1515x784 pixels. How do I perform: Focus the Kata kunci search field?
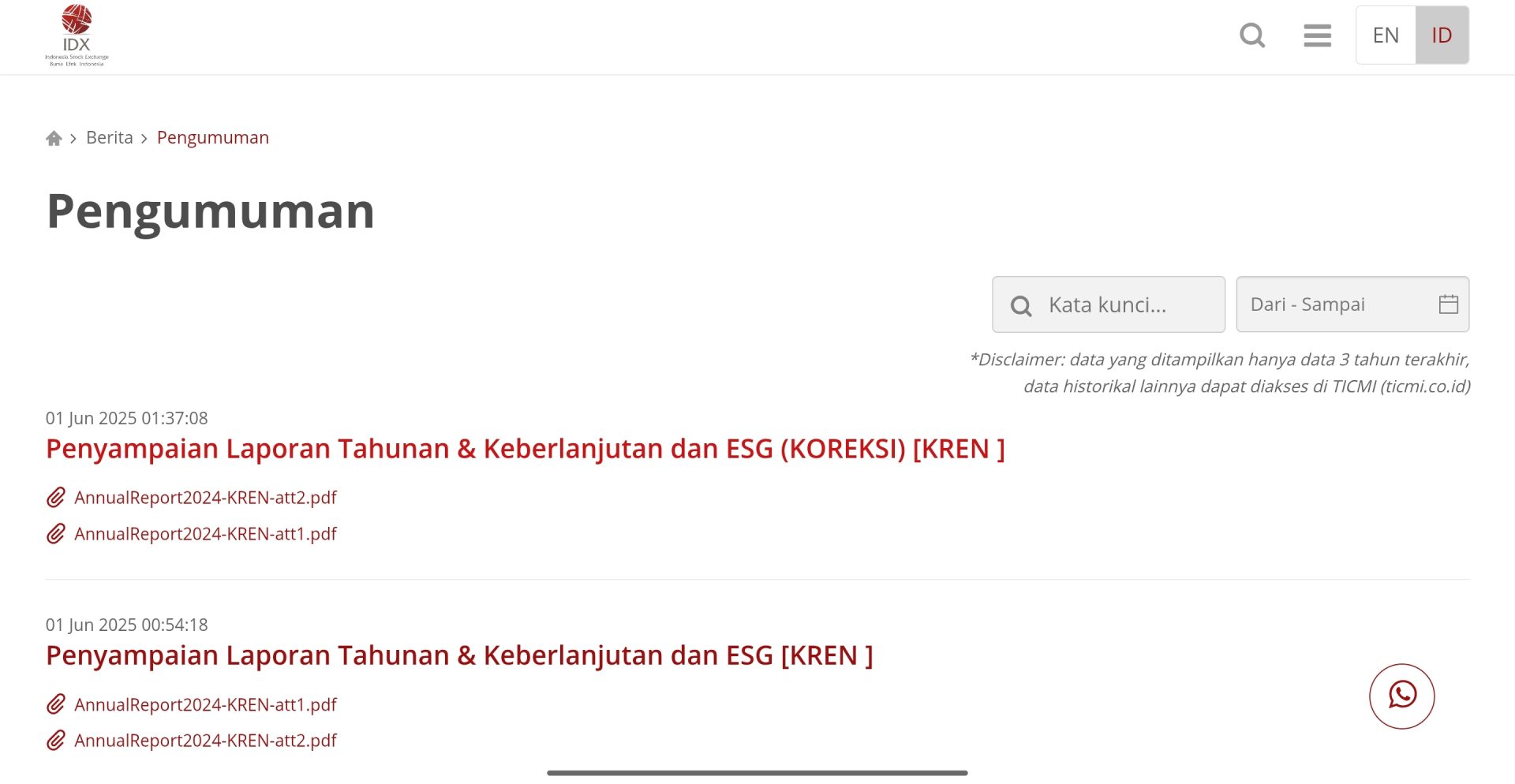1108,304
